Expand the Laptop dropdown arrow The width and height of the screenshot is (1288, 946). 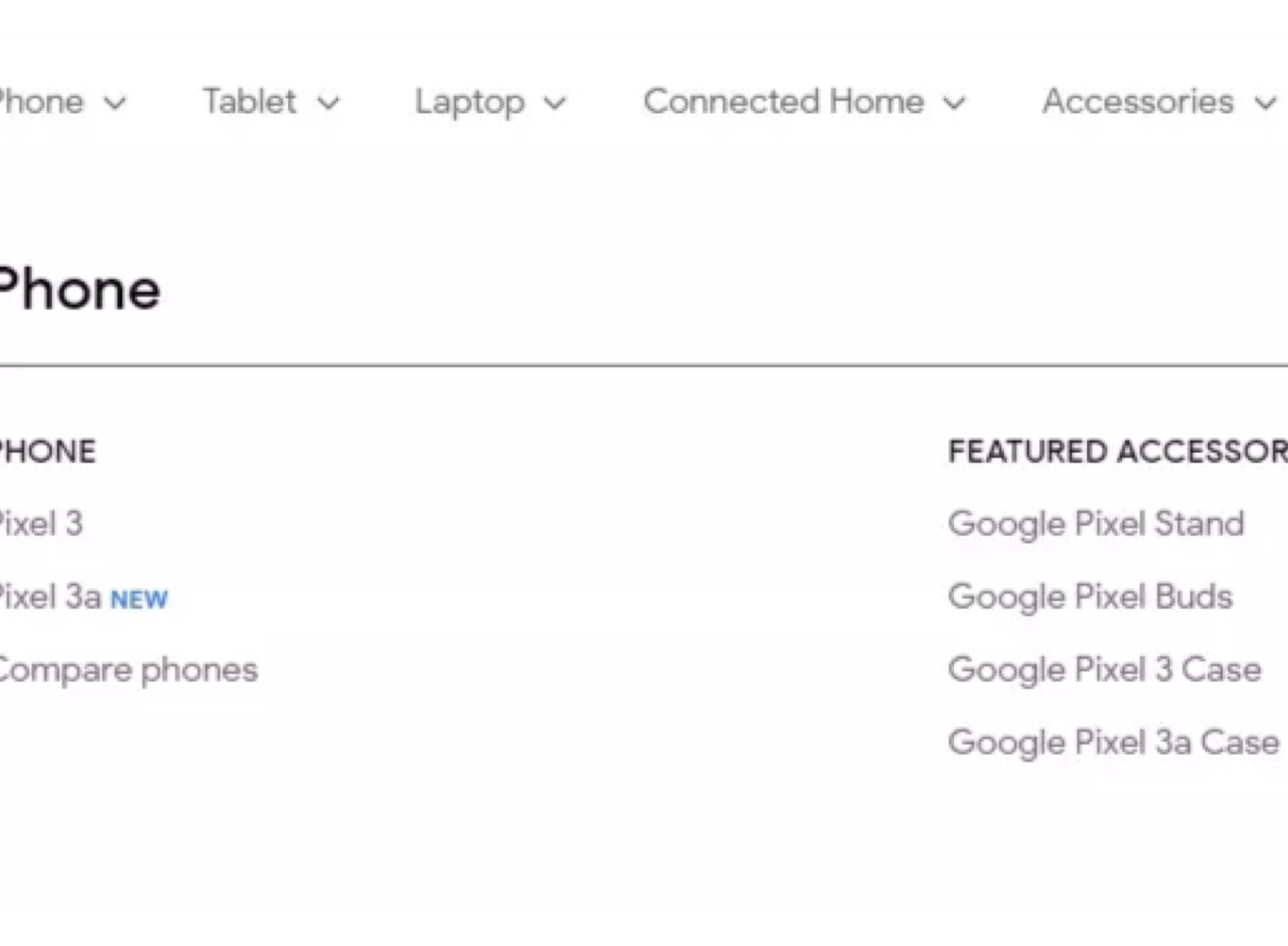point(555,103)
